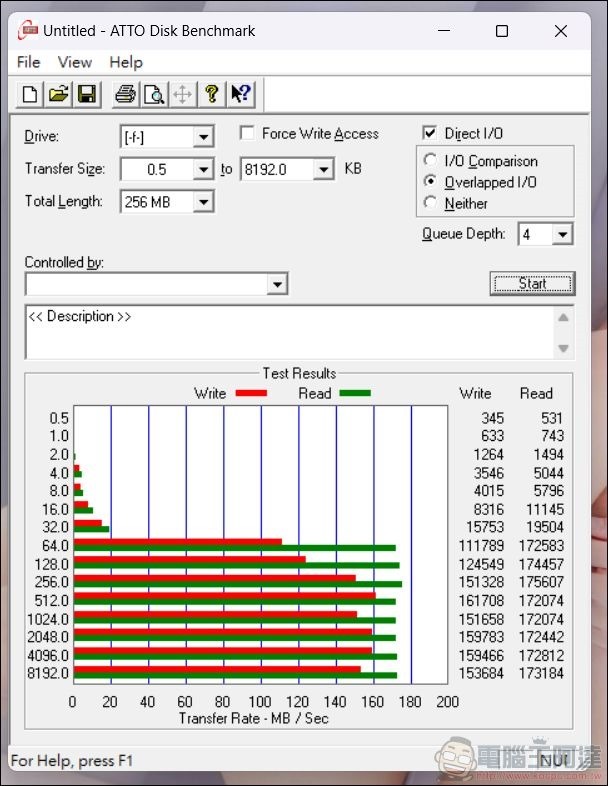Click the New document toolbar icon
The image size is (608, 786).
click(x=30, y=94)
